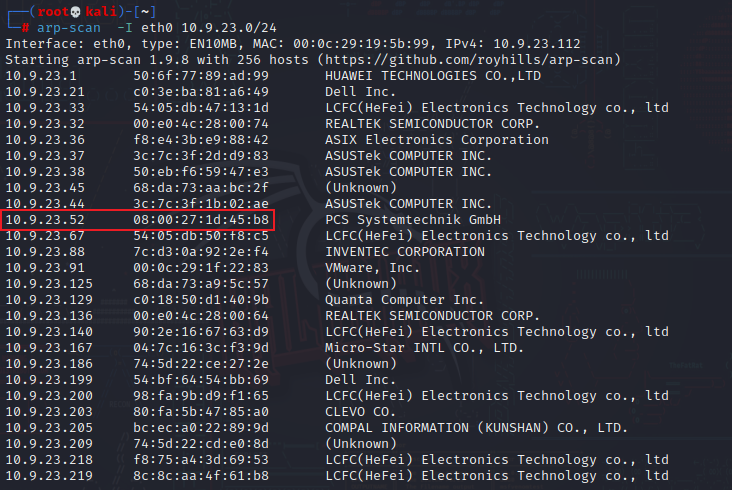Click the local IPv4 10.9.23.112
Image resolution: width=732 pixels, height=490 pixels.
(537, 44)
